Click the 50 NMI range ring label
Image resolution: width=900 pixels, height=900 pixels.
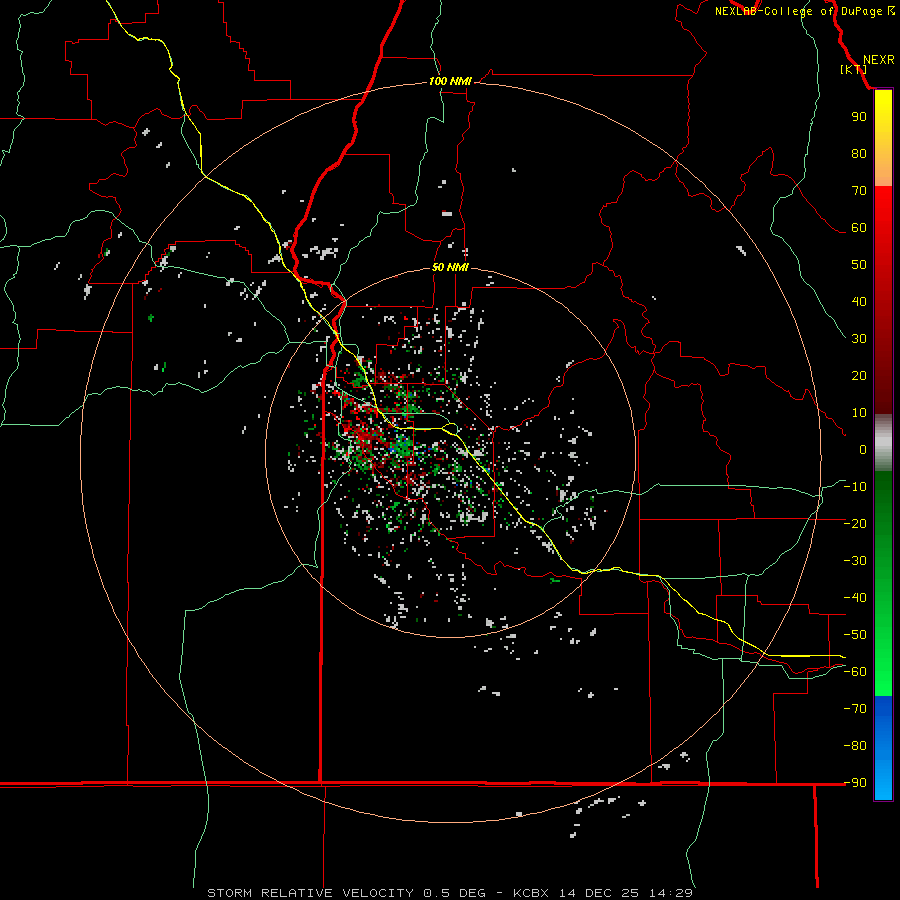[x=450, y=267]
